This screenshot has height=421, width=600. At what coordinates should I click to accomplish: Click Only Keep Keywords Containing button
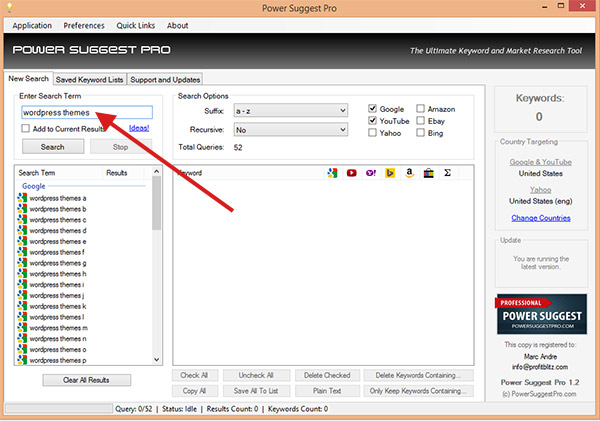pyautogui.click(x=419, y=391)
